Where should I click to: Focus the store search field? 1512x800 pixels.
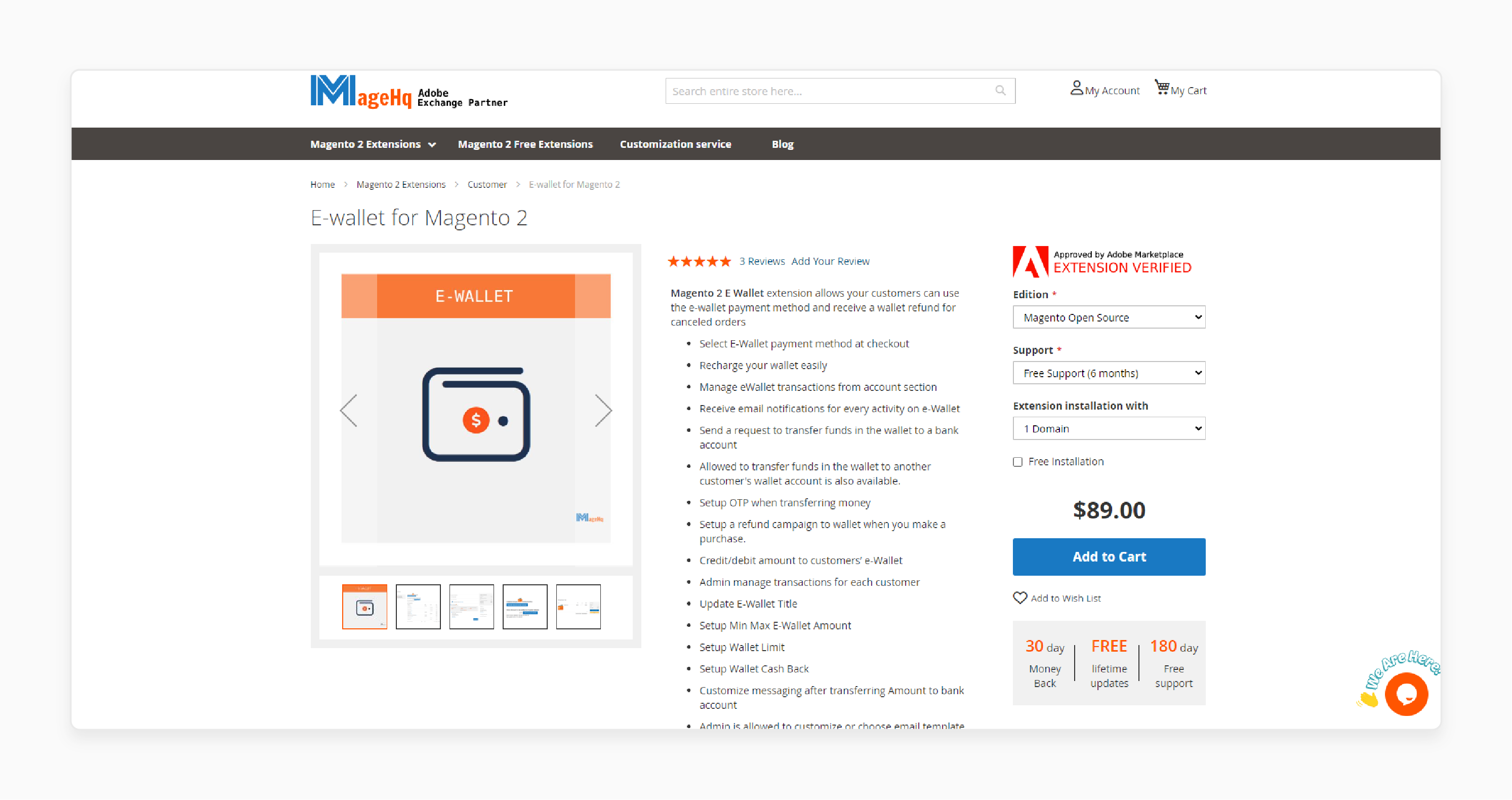coord(839,91)
